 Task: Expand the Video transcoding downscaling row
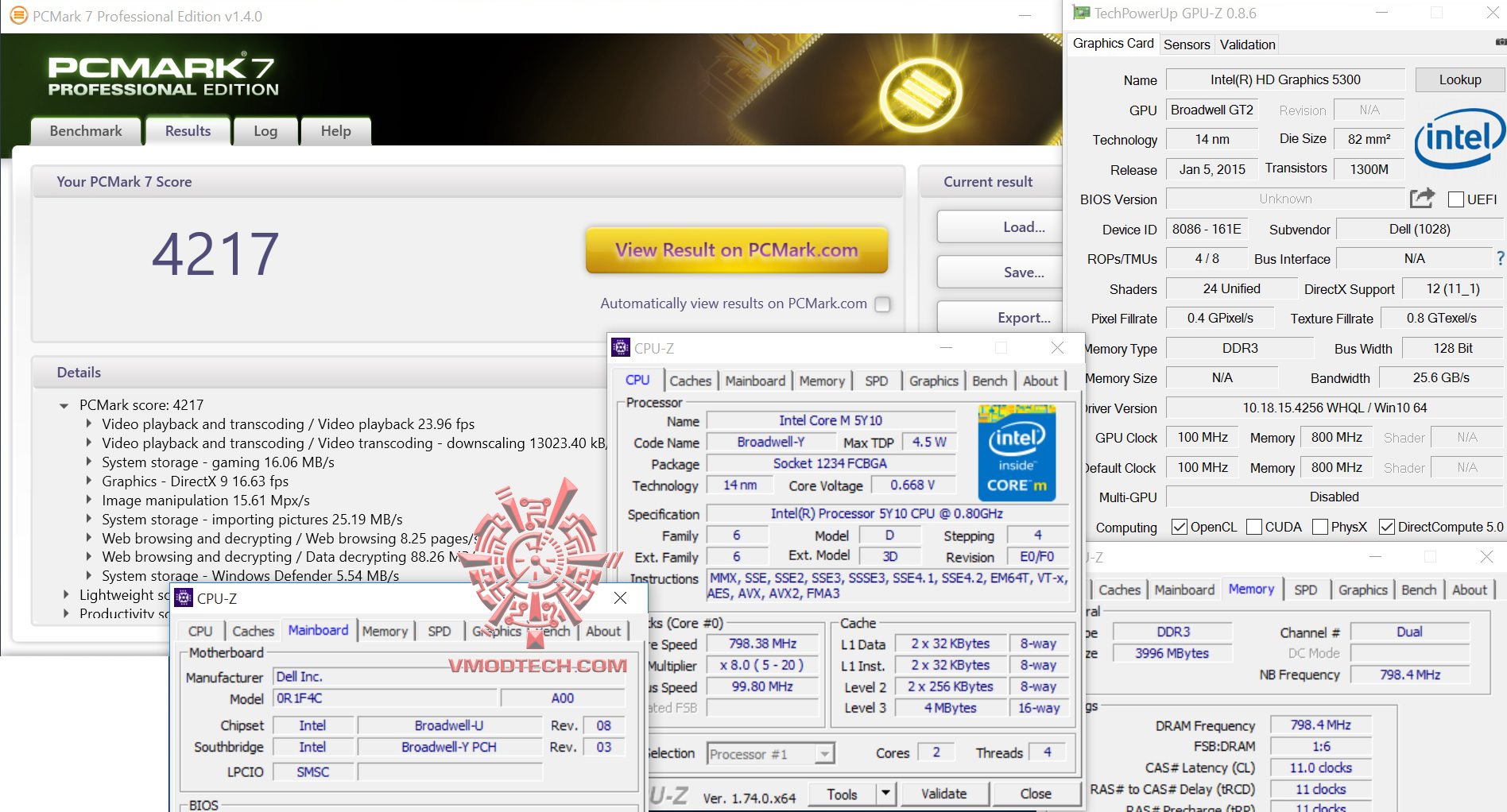point(88,443)
